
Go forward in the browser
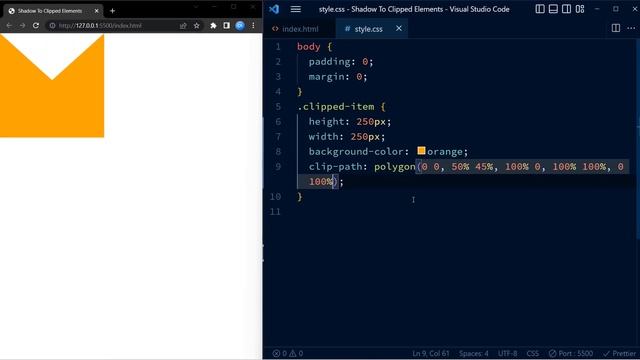[22, 25]
